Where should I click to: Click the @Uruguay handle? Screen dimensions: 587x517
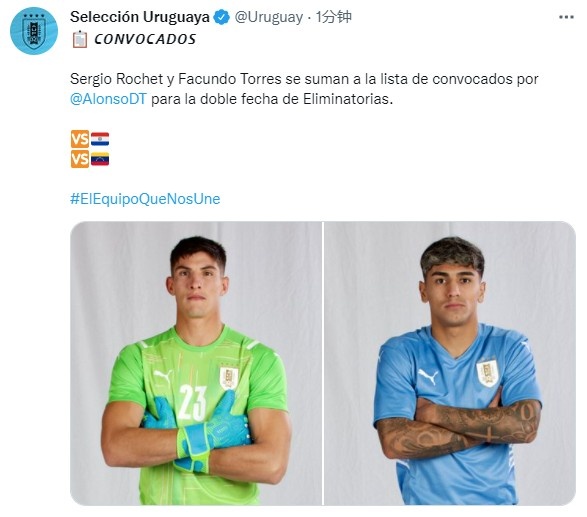pyautogui.click(x=268, y=17)
